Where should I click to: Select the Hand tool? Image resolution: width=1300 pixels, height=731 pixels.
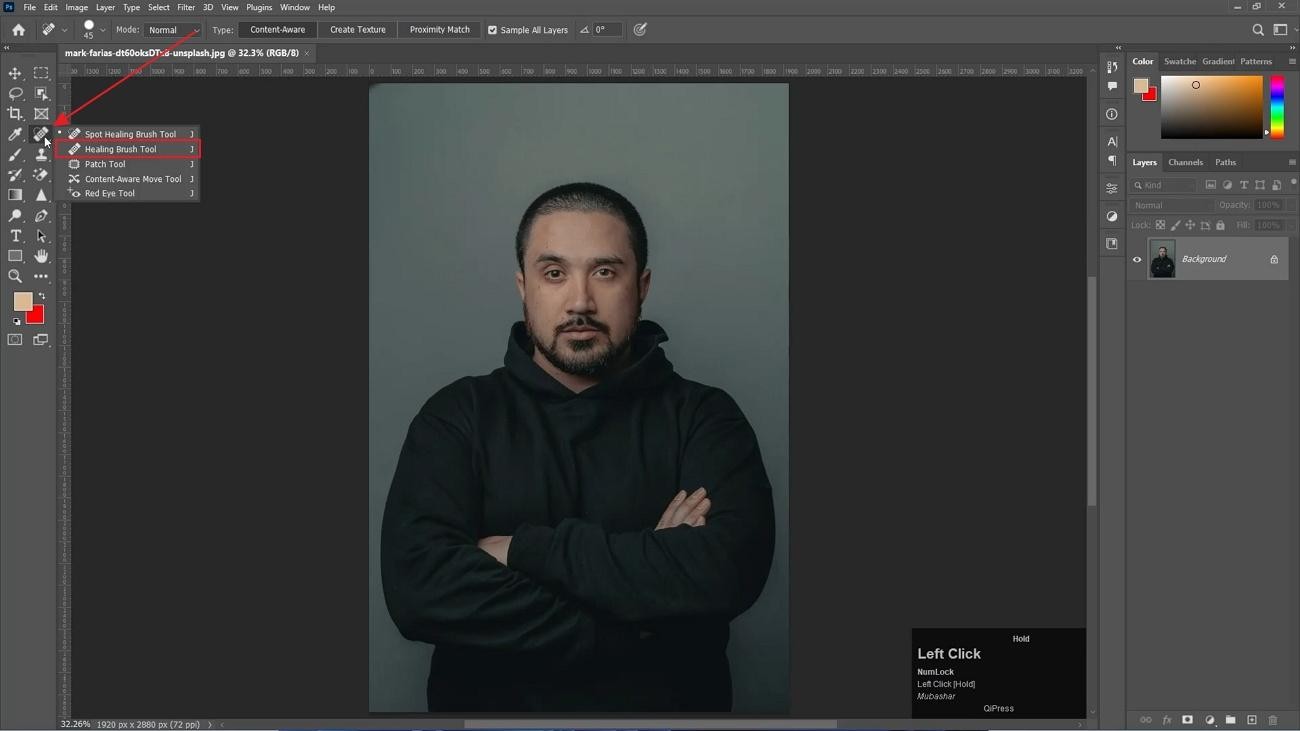[41, 256]
